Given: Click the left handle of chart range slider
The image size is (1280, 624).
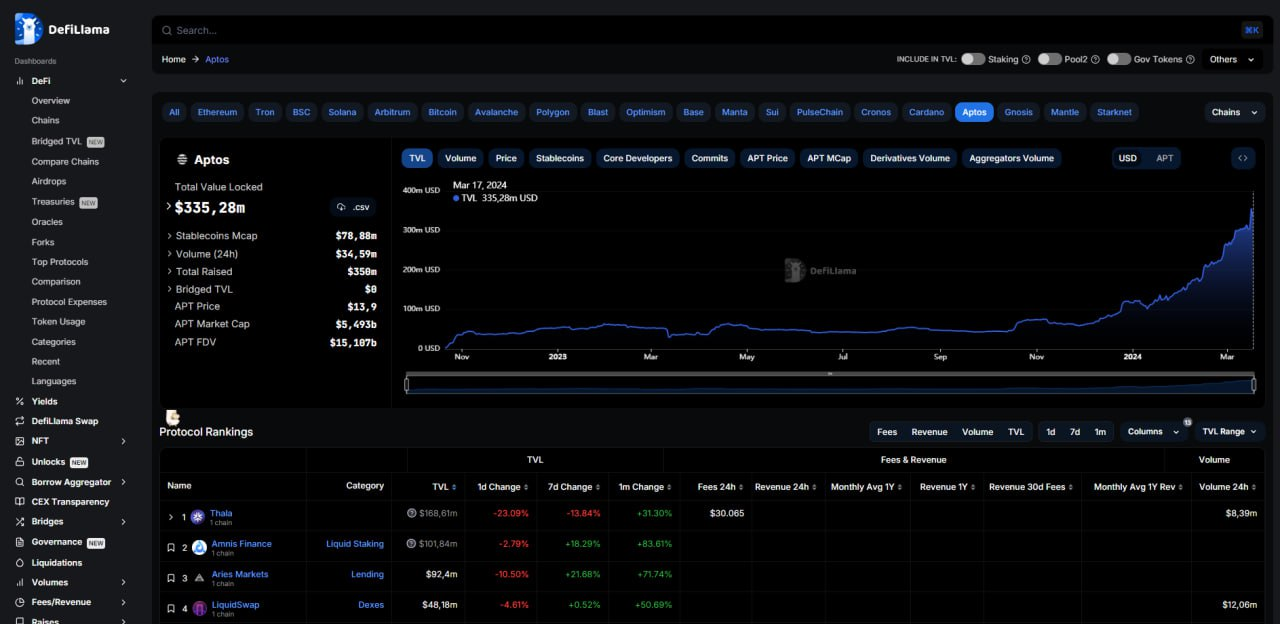Looking at the screenshot, I should 406,385.
